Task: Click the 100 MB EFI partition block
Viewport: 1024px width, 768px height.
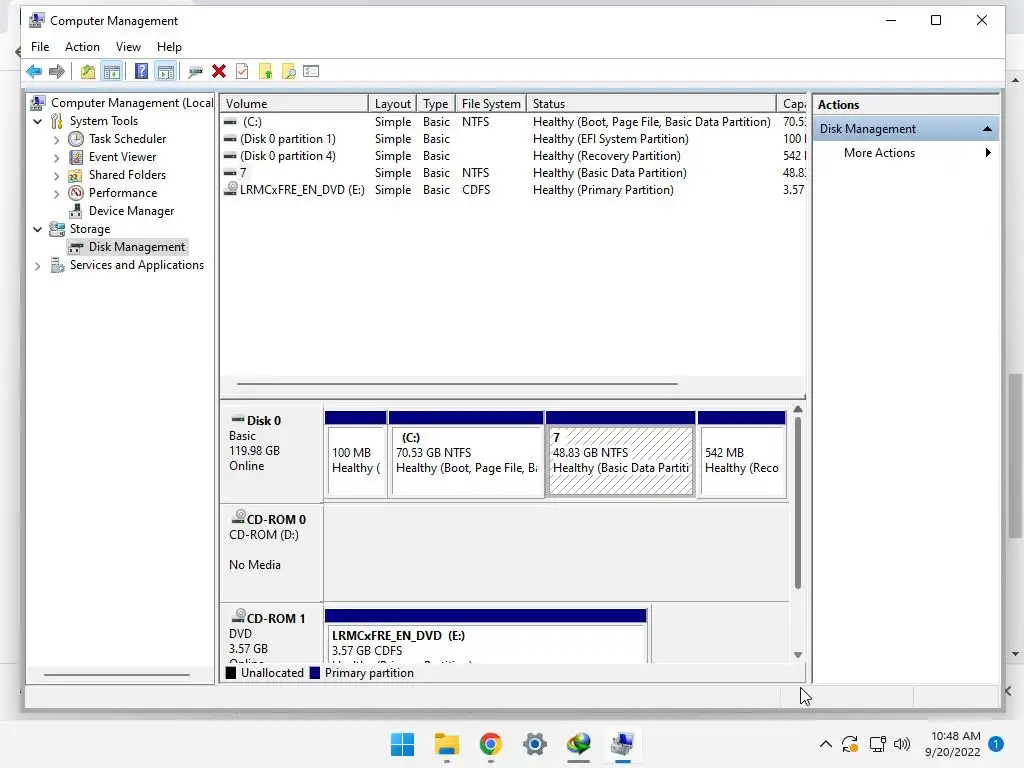Action: pyautogui.click(x=355, y=461)
